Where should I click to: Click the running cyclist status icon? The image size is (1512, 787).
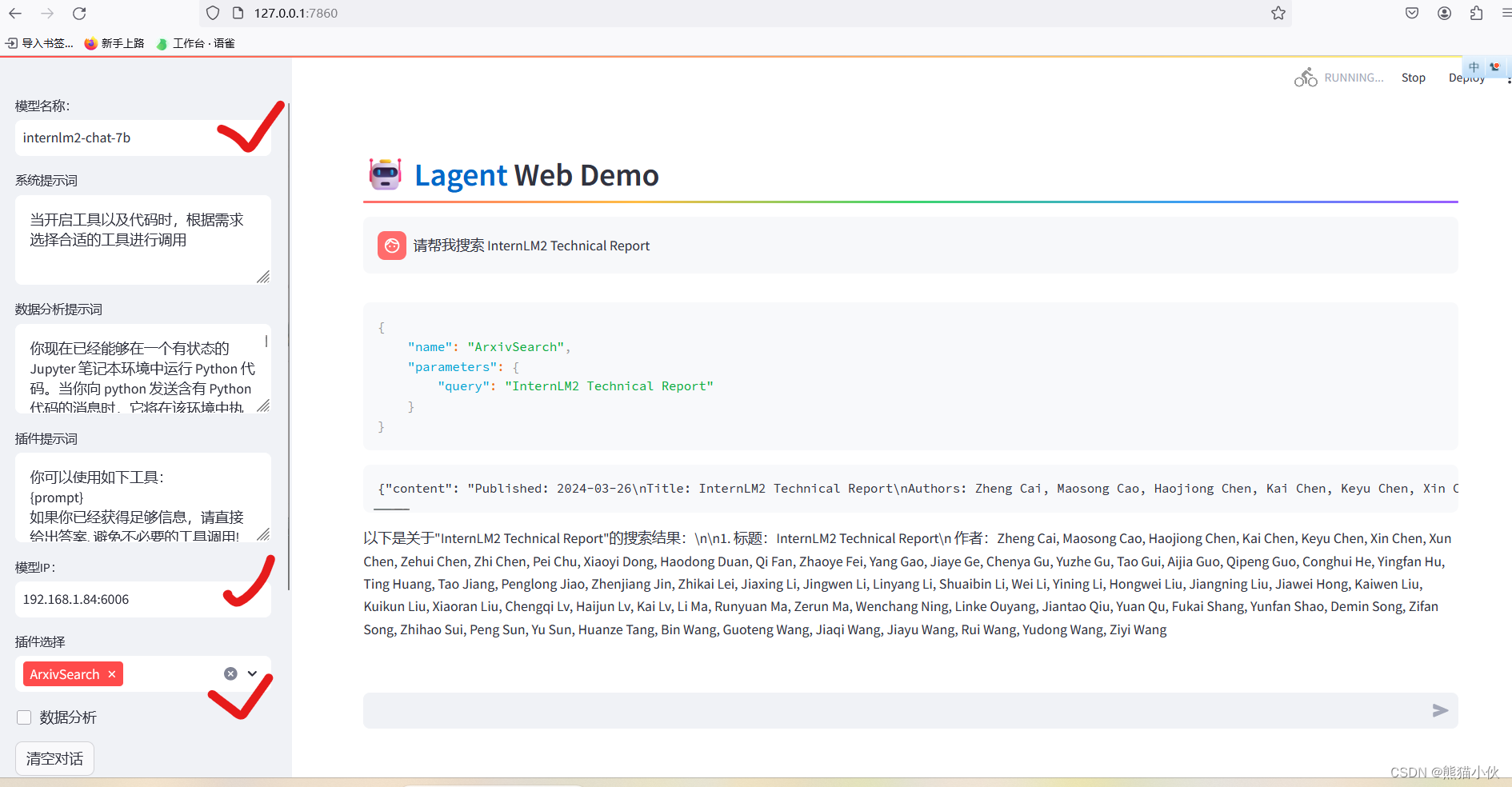coord(1306,77)
